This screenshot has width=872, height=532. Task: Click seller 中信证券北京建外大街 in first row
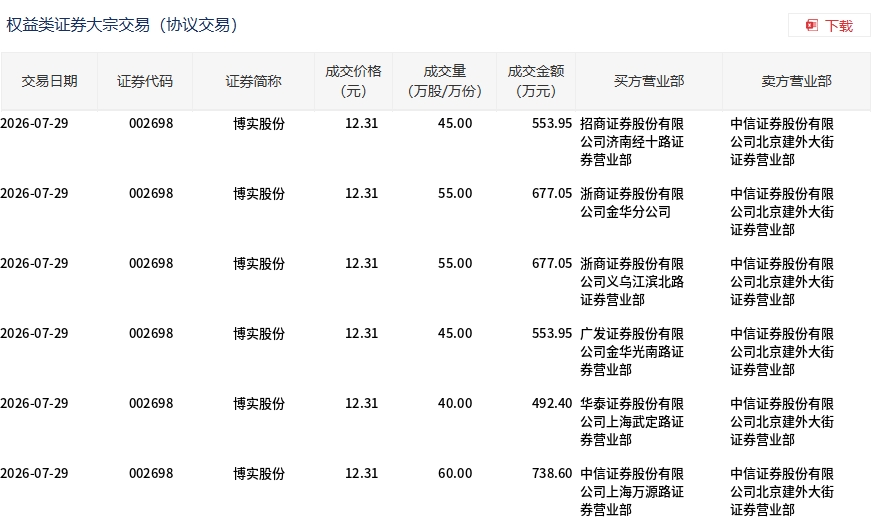[x=782, y=142]
